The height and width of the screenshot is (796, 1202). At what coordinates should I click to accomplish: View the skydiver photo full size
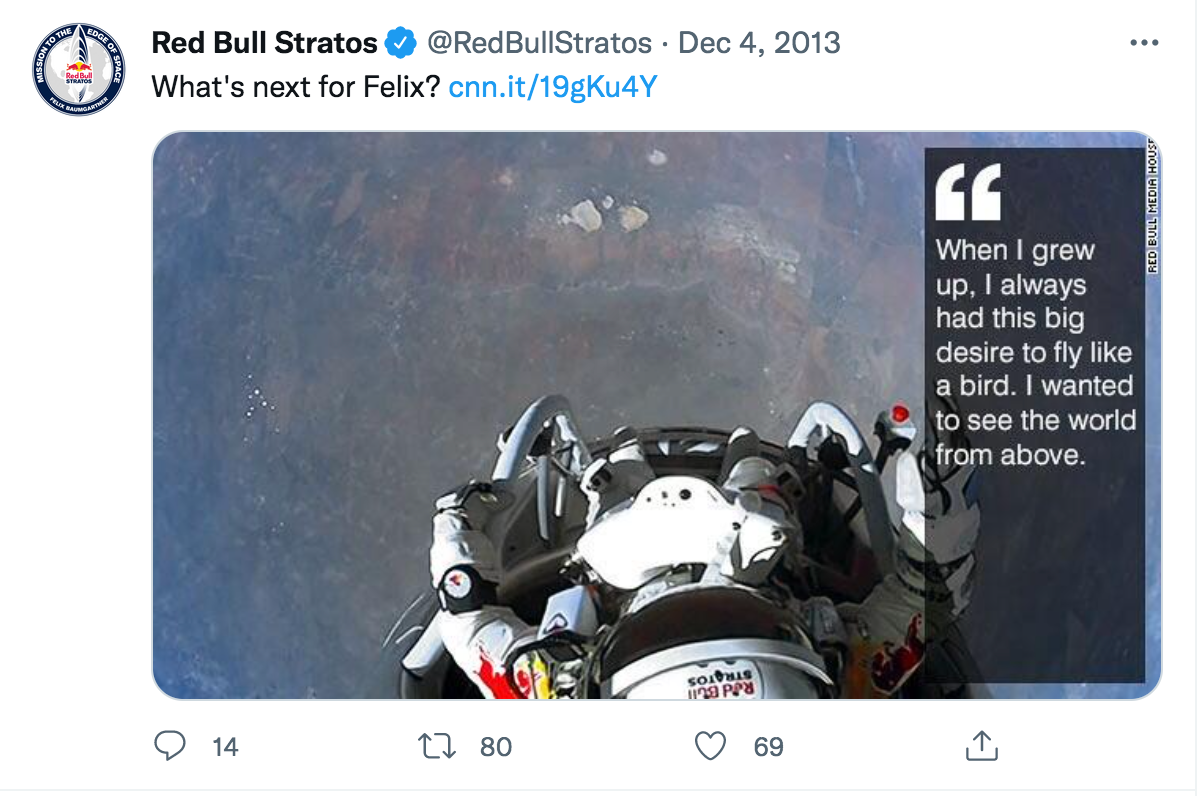(550, 420)
